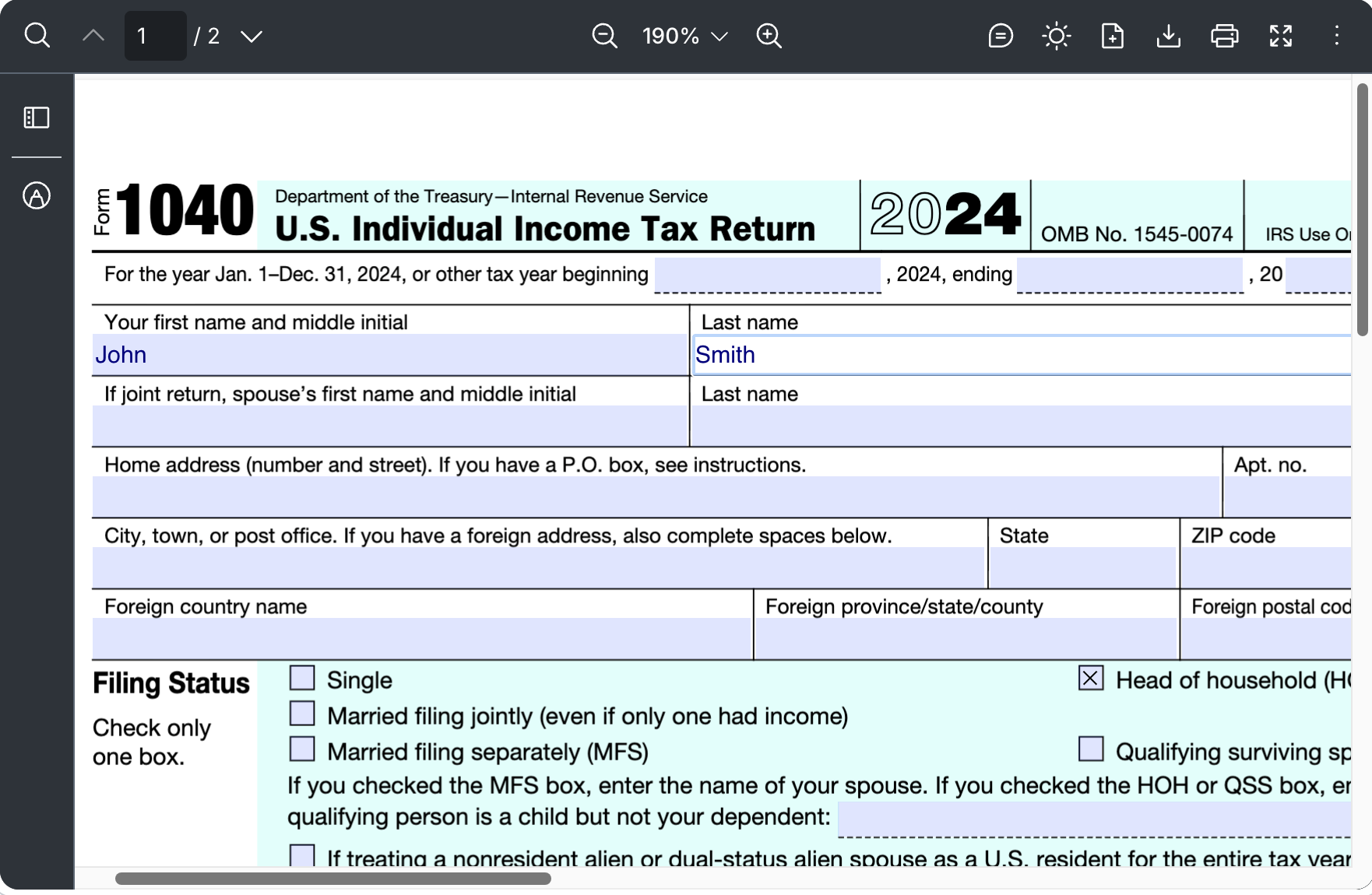Viewport: 1372px width, 895px height.
Task: Click the State input field
Action: tap(1082, 567)
